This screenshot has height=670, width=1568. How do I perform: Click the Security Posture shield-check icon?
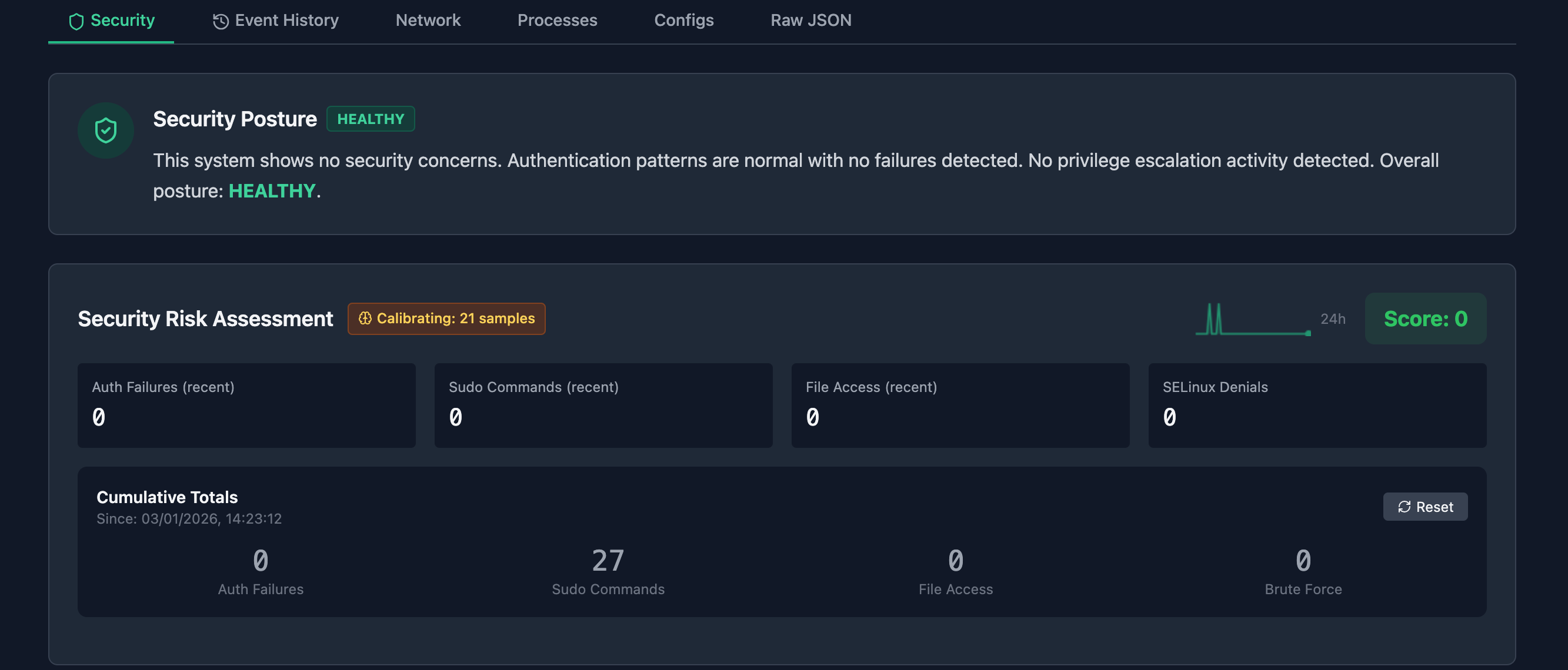(105, 130)
